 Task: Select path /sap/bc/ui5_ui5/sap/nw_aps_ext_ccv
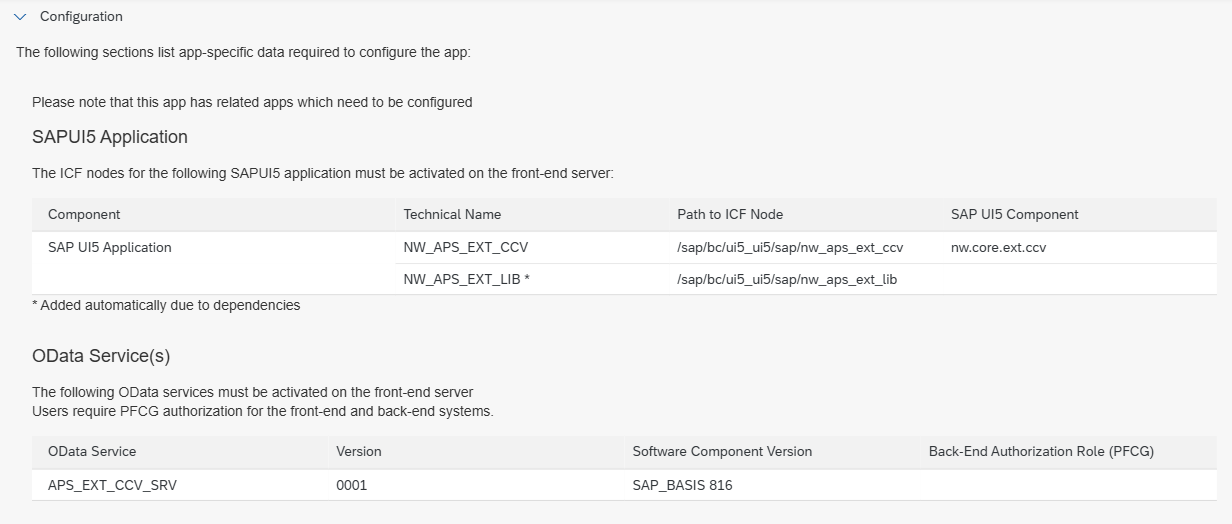point(790,248)
